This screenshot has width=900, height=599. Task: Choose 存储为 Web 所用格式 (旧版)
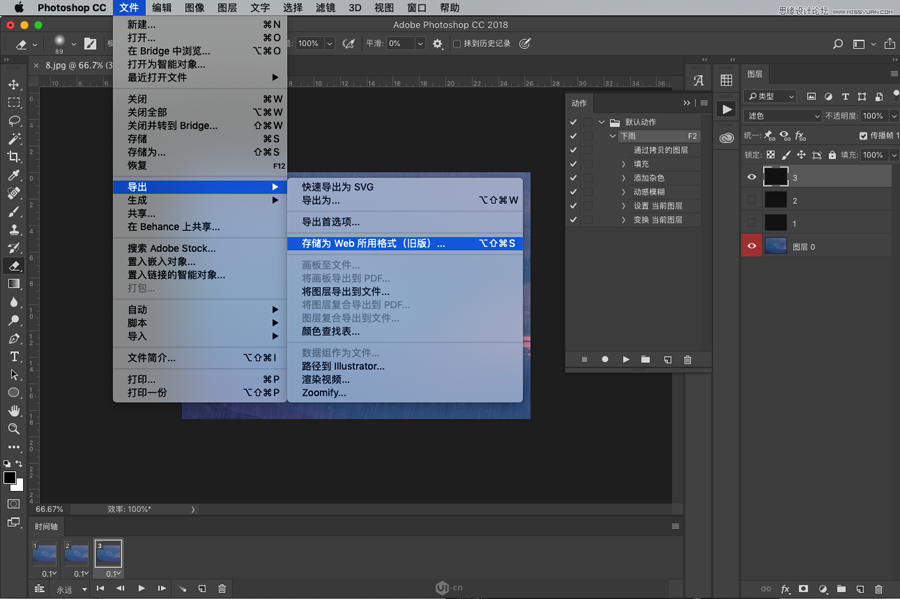coord(373,243)
